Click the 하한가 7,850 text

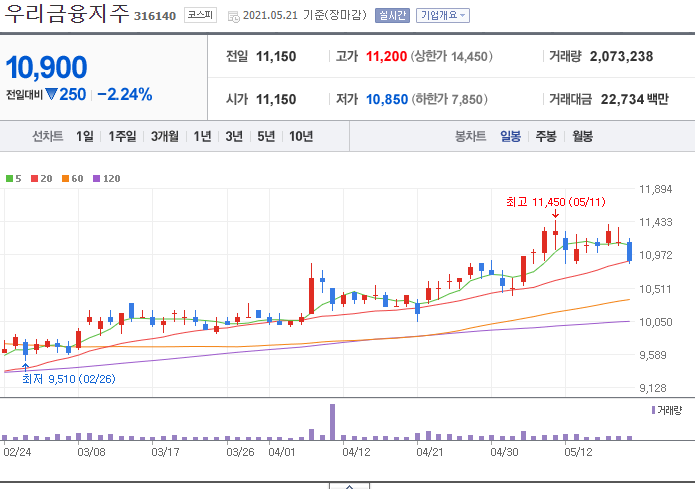pos(449,99)
